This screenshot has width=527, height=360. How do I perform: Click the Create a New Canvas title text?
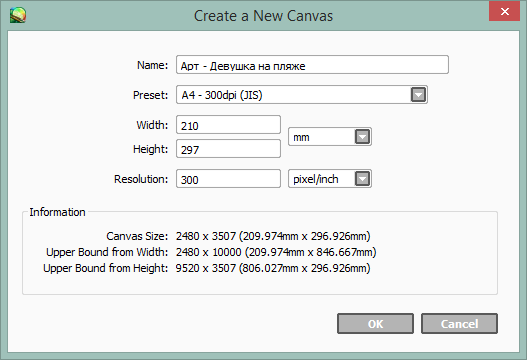point(263,16)
